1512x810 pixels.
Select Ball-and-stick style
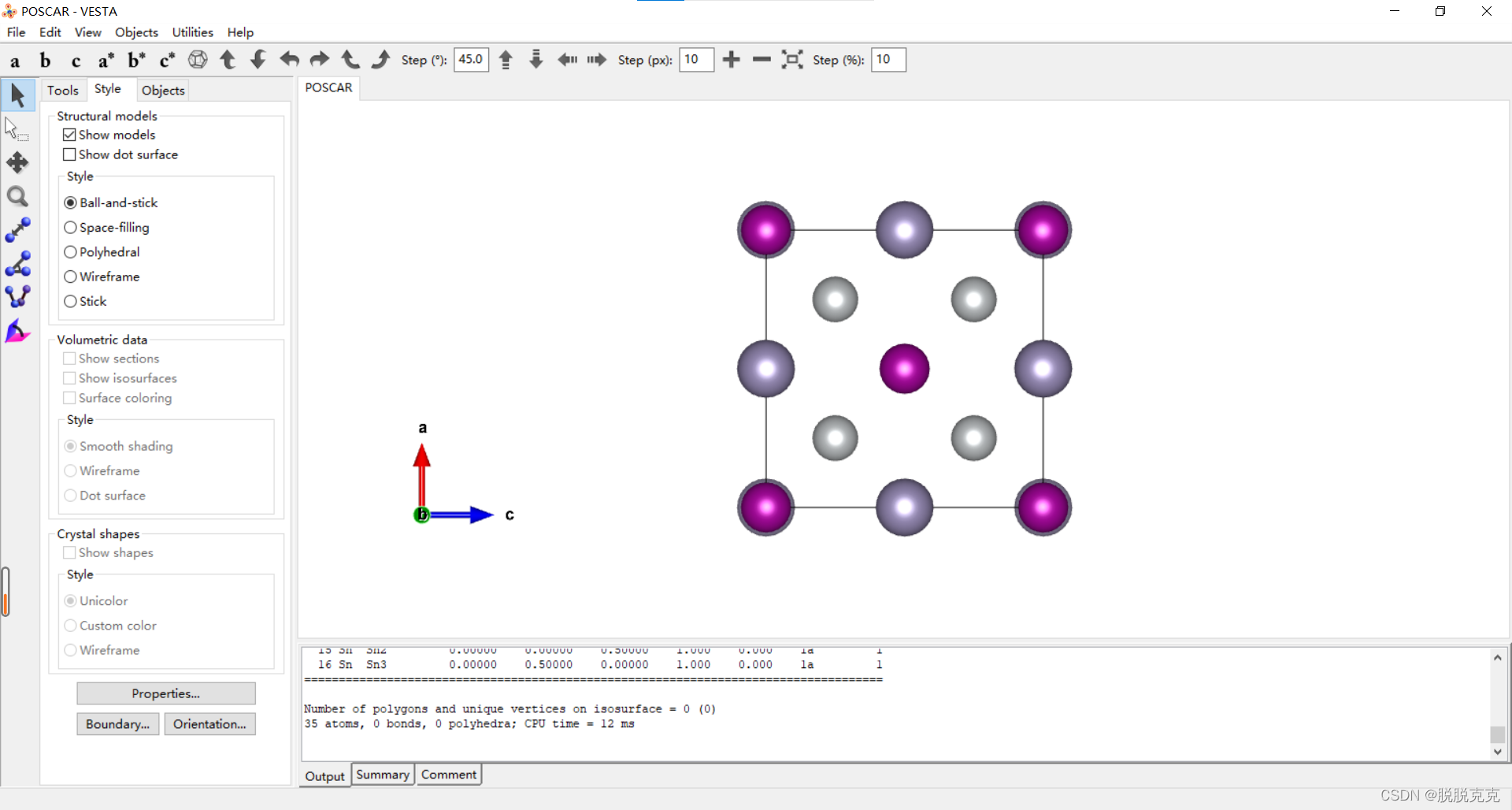(70, 202)
